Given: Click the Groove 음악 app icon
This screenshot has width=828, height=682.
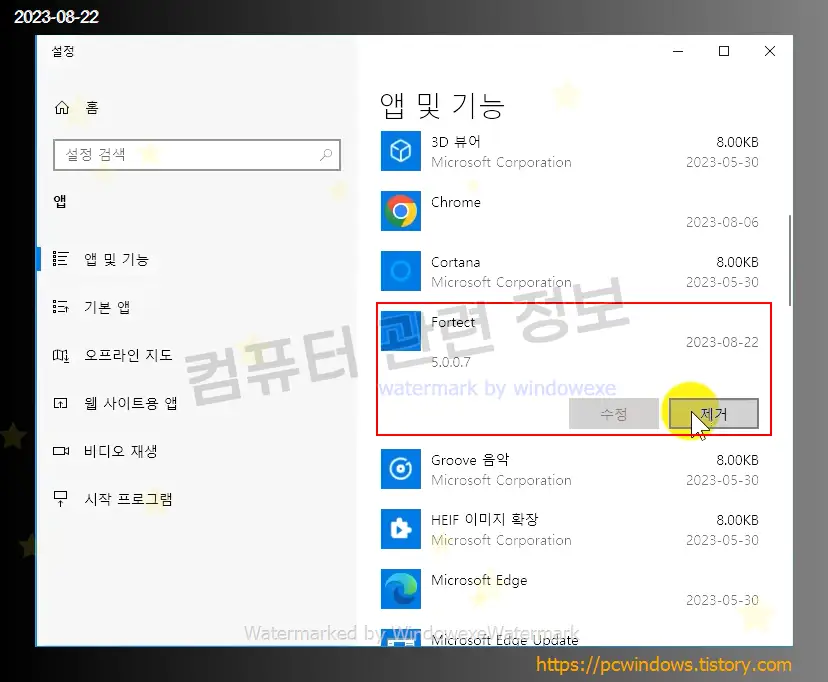Looking at the screenshot, I should (x=401, y=469).
